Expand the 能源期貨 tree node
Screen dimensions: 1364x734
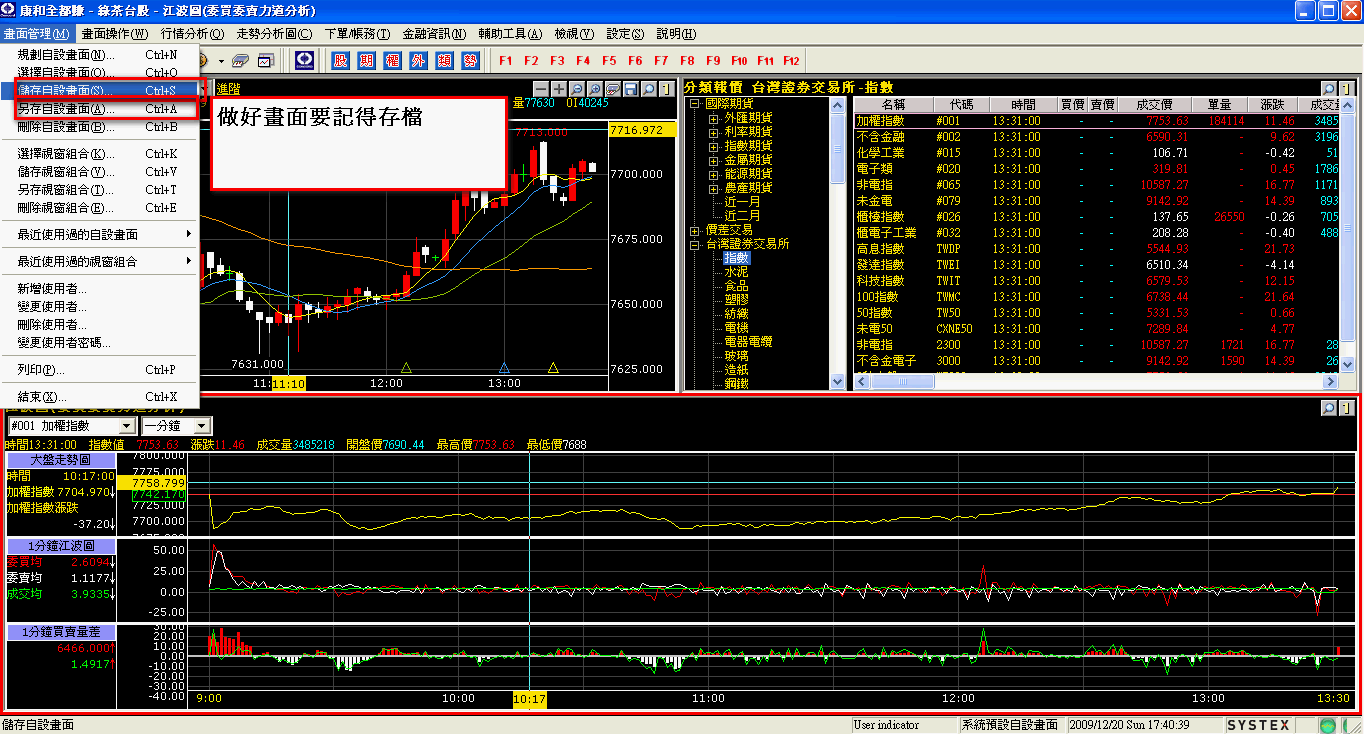(x=714, y=174)
